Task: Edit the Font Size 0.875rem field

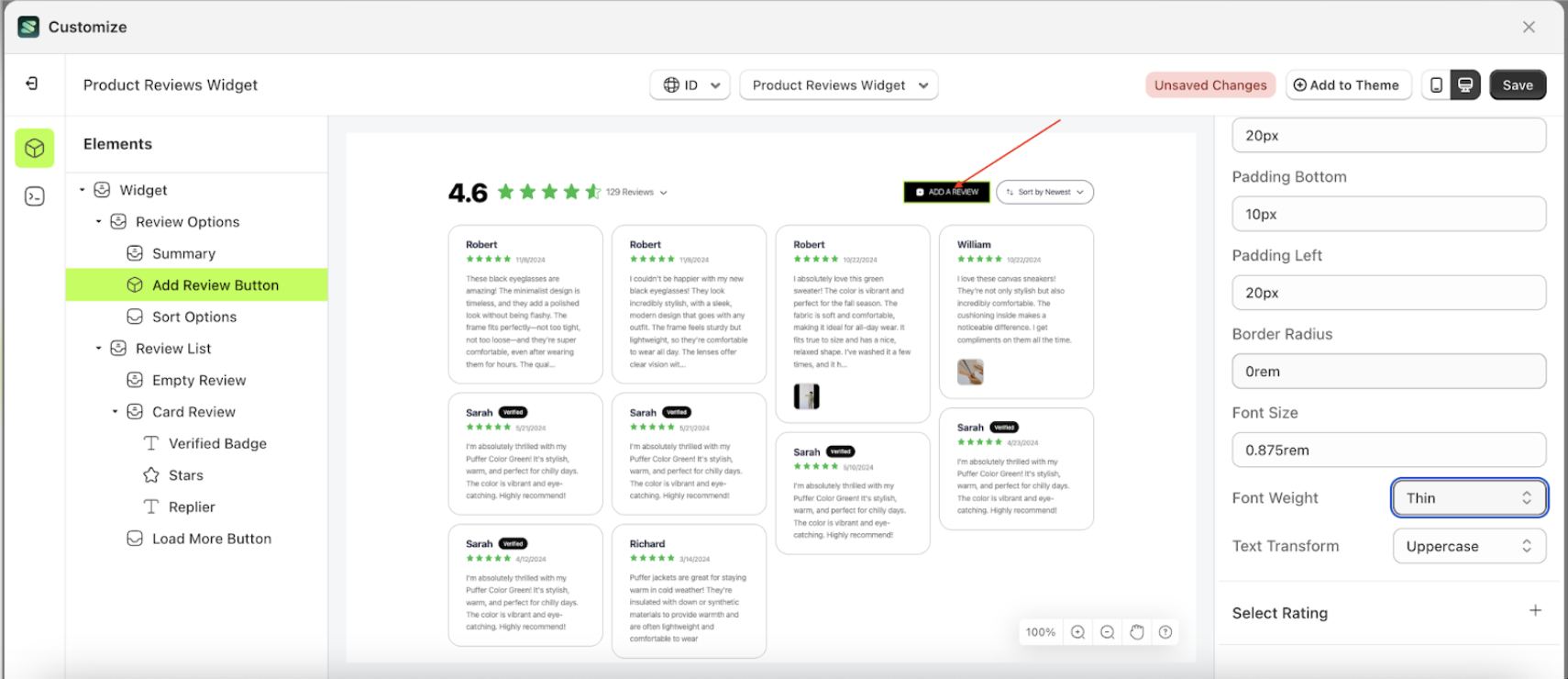Action: [x=1388, y=451]
